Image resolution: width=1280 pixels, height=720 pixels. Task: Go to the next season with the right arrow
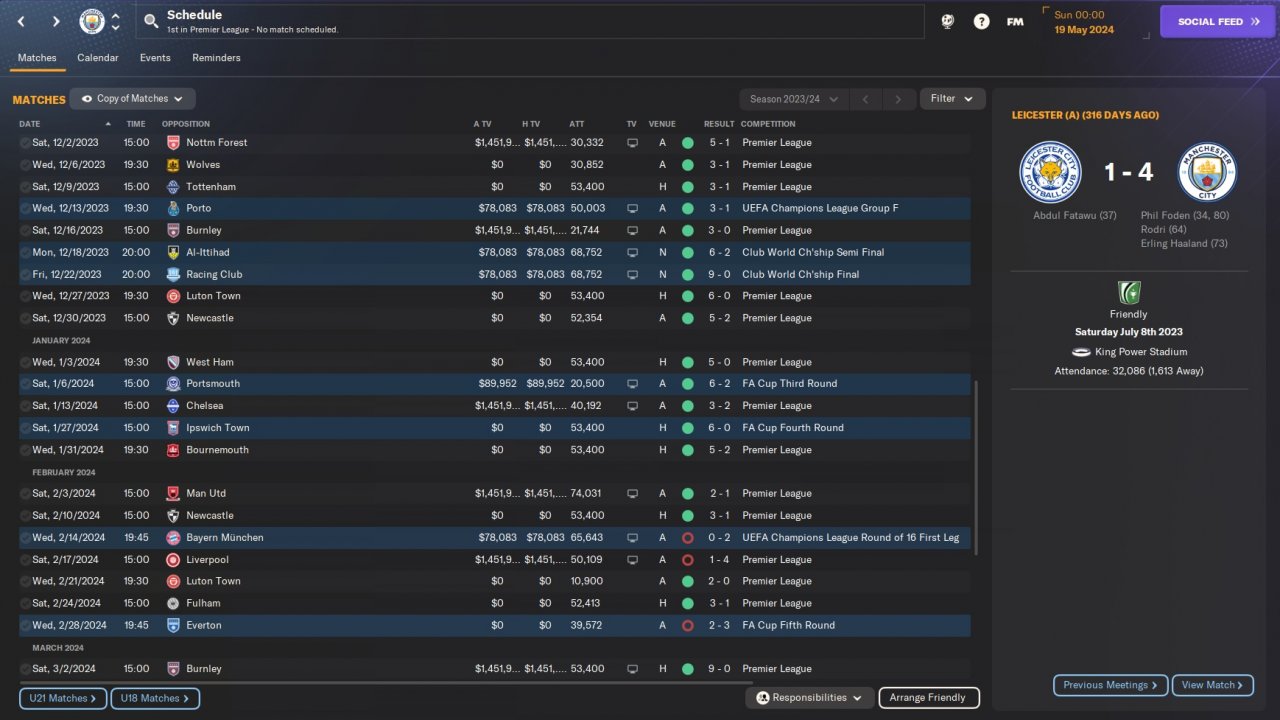pyautogui.click(x=899, y=99)
